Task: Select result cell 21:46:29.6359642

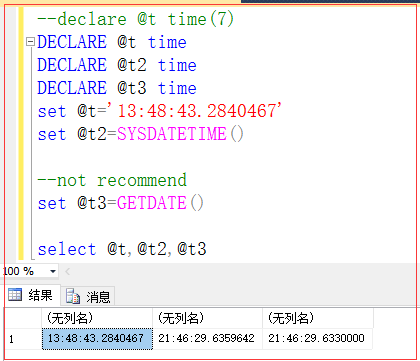Action: point(207,339)
